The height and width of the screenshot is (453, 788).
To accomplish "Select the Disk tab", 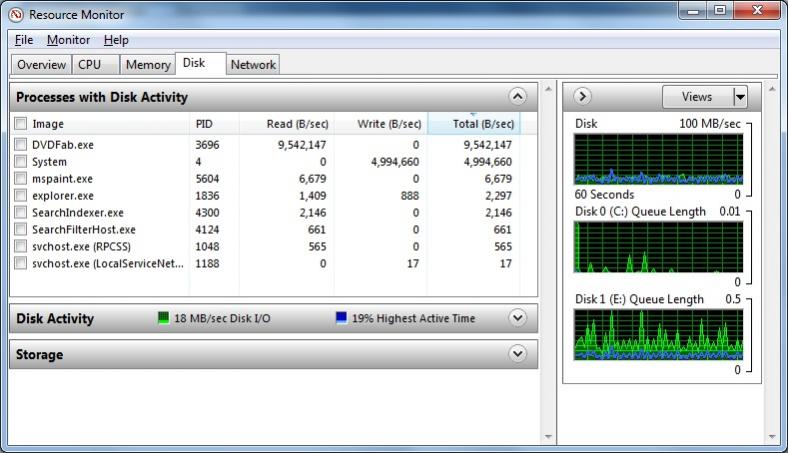I will [200, 64].
